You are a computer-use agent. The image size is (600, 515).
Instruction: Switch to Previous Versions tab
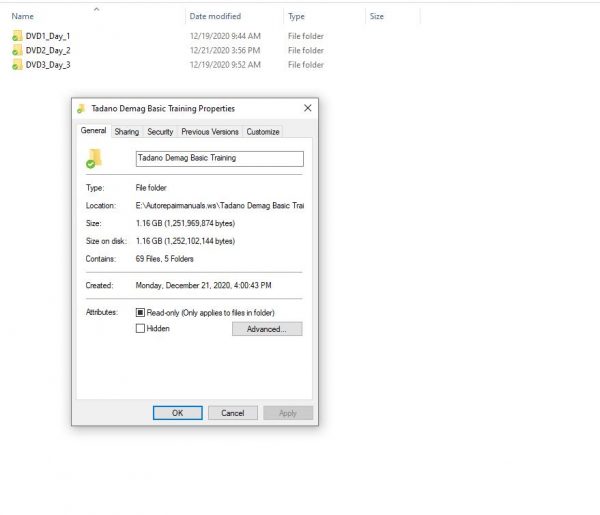[x=210, y=132]
